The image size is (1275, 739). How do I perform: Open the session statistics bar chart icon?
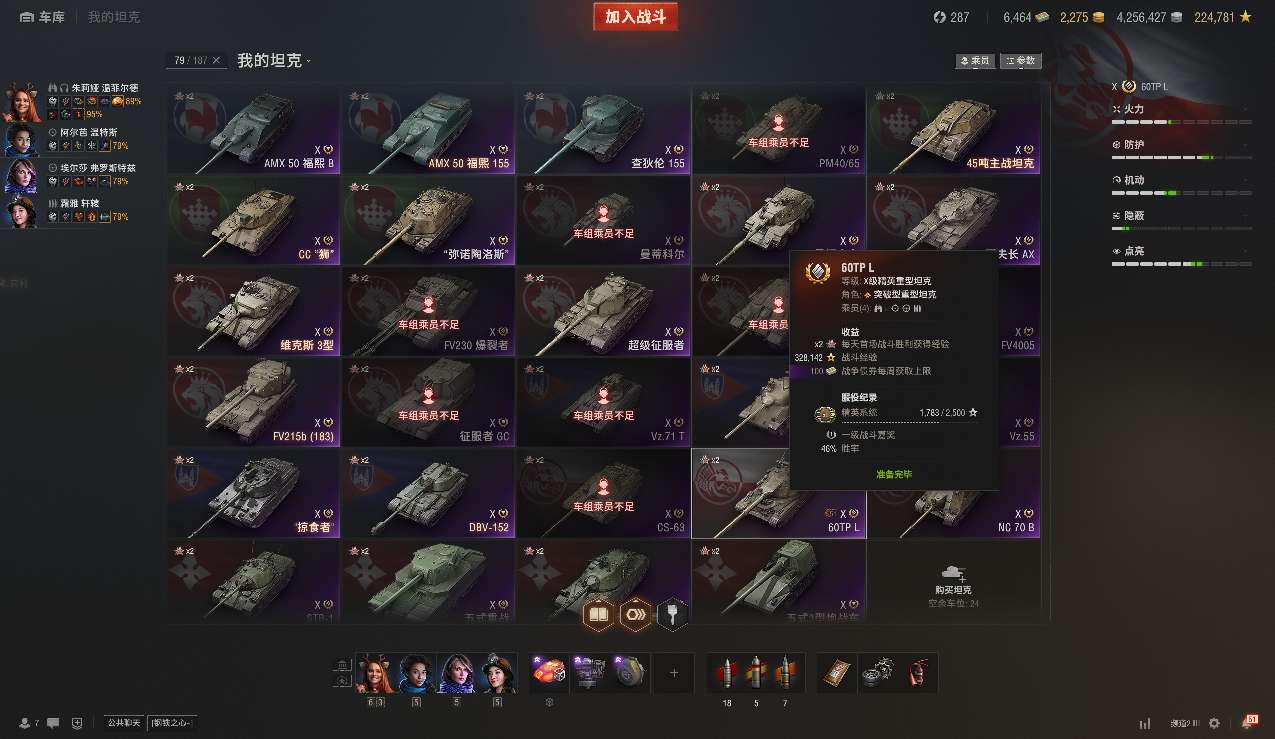coord(1145,723)
